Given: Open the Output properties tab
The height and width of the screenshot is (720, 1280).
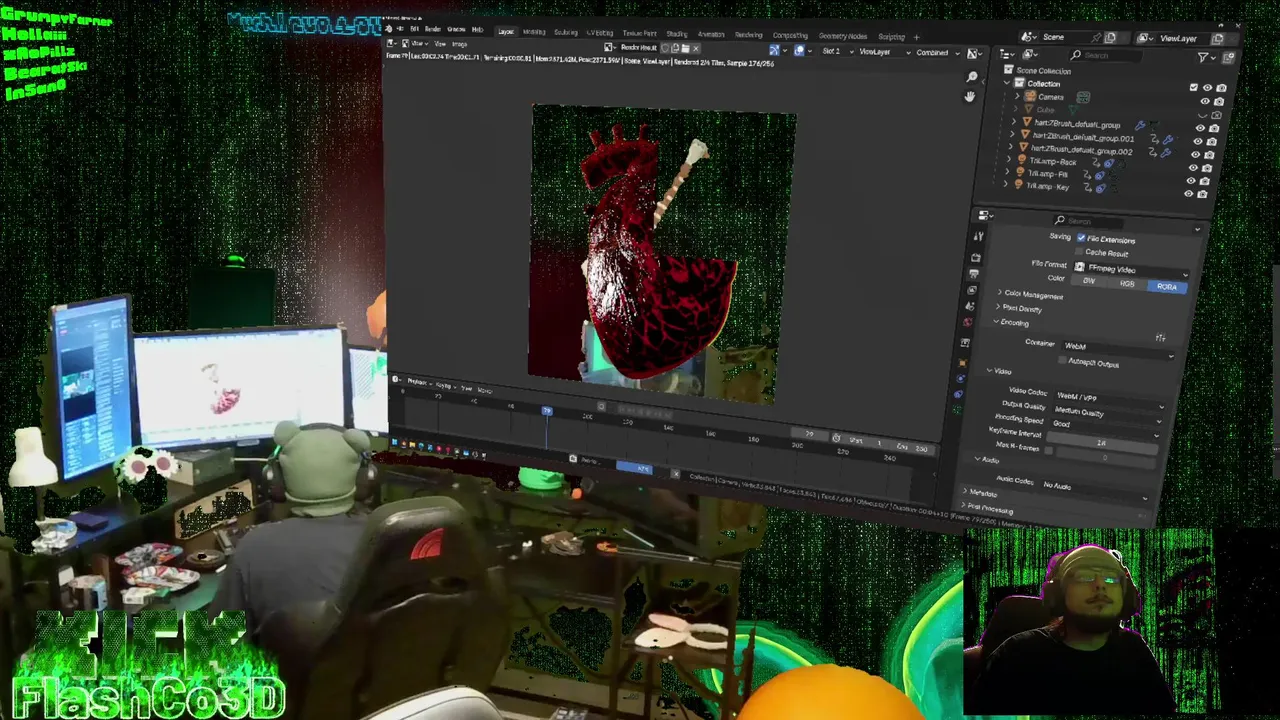Looking at the screenshot, I should (x=974, y=273).
